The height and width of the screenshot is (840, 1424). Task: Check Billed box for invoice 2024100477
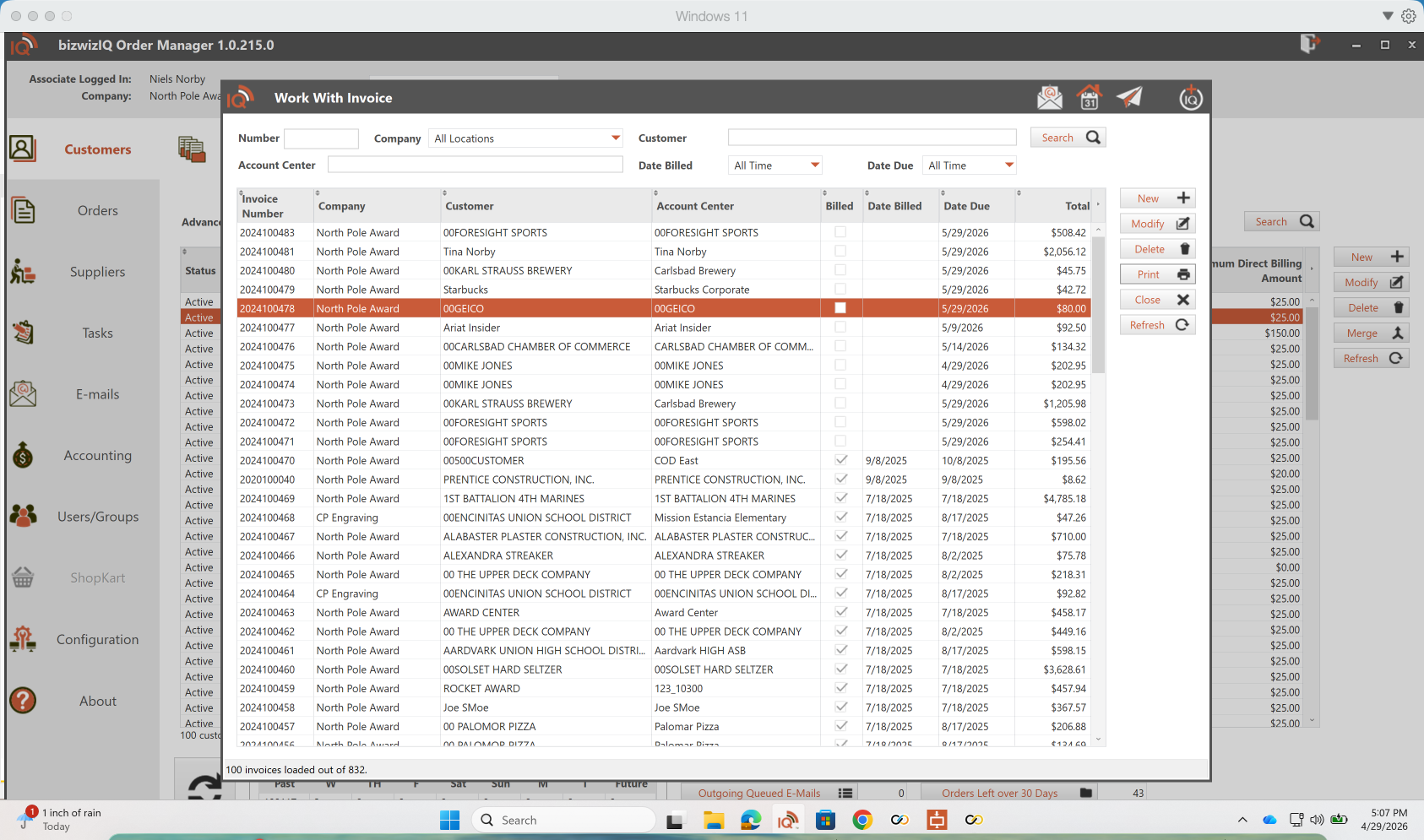click(840, 328)
